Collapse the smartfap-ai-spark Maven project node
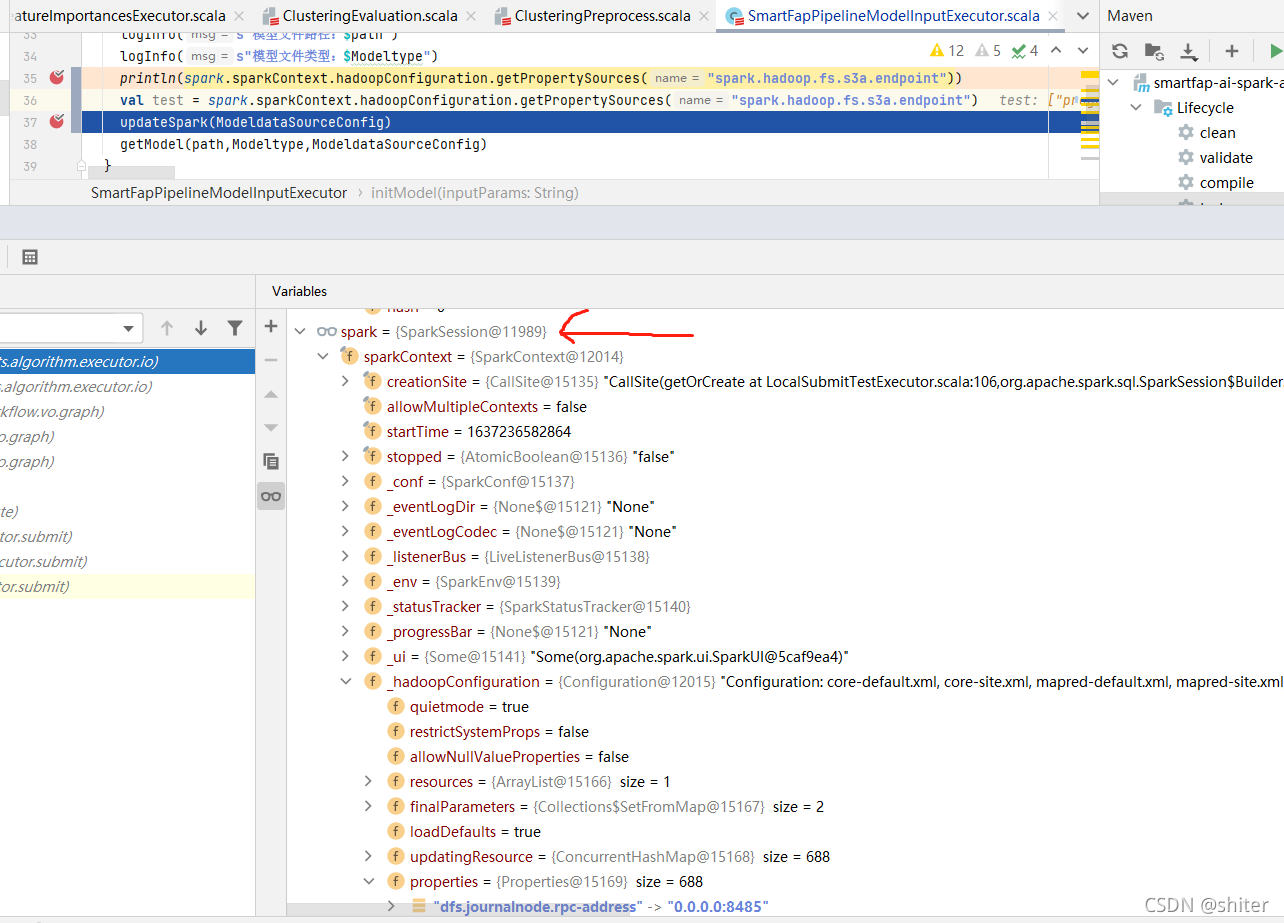This screenshot has width=1284, height=923. coord(1115,83)
